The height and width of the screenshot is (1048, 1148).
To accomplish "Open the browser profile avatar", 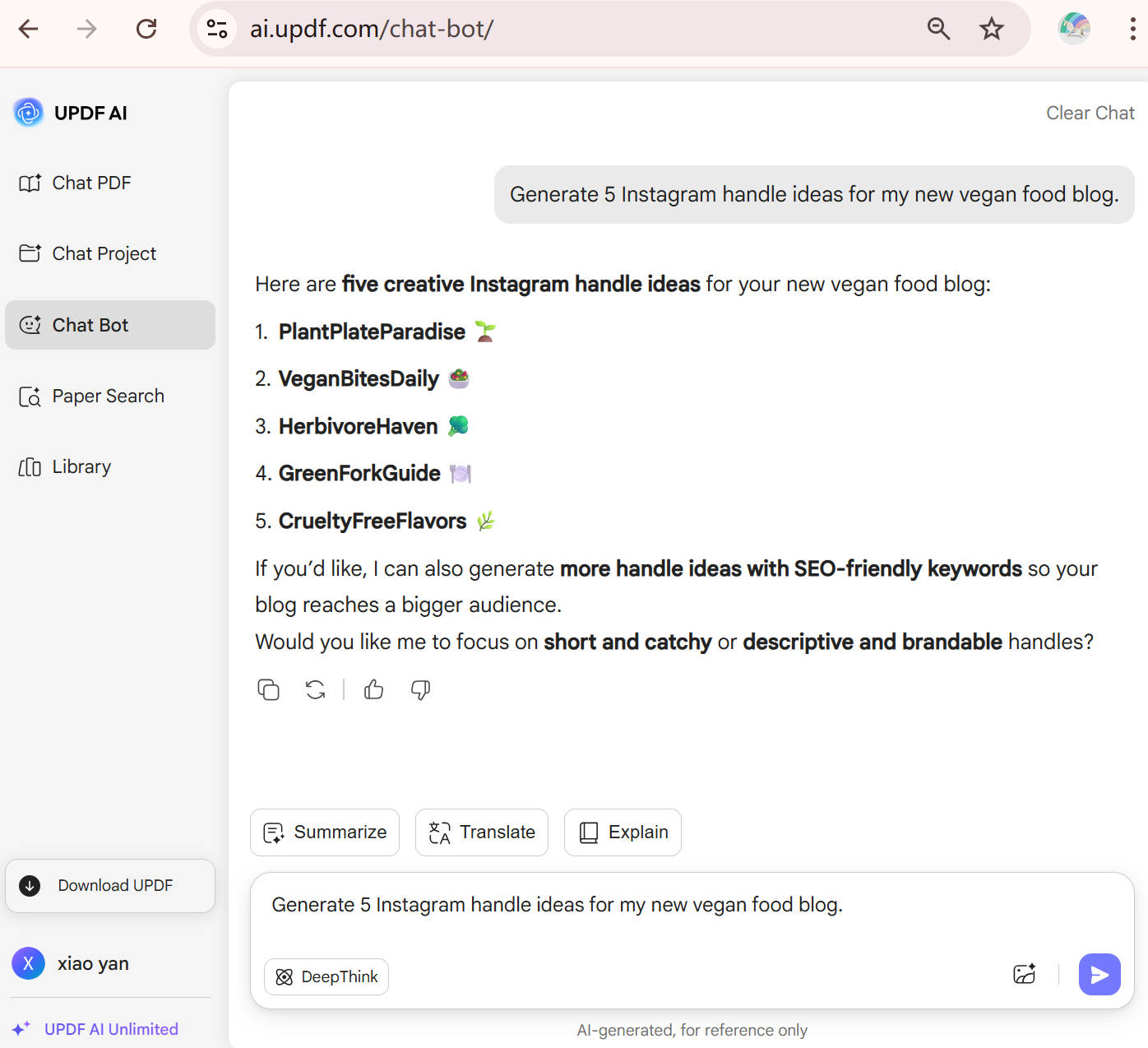I will [1074, 29].
